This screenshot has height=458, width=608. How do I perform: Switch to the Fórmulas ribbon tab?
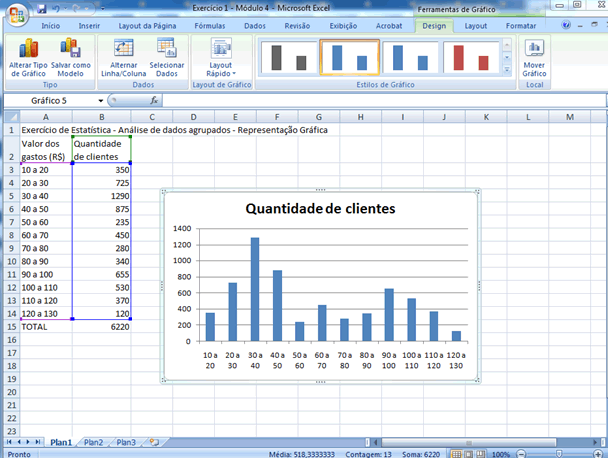point(209,24)
